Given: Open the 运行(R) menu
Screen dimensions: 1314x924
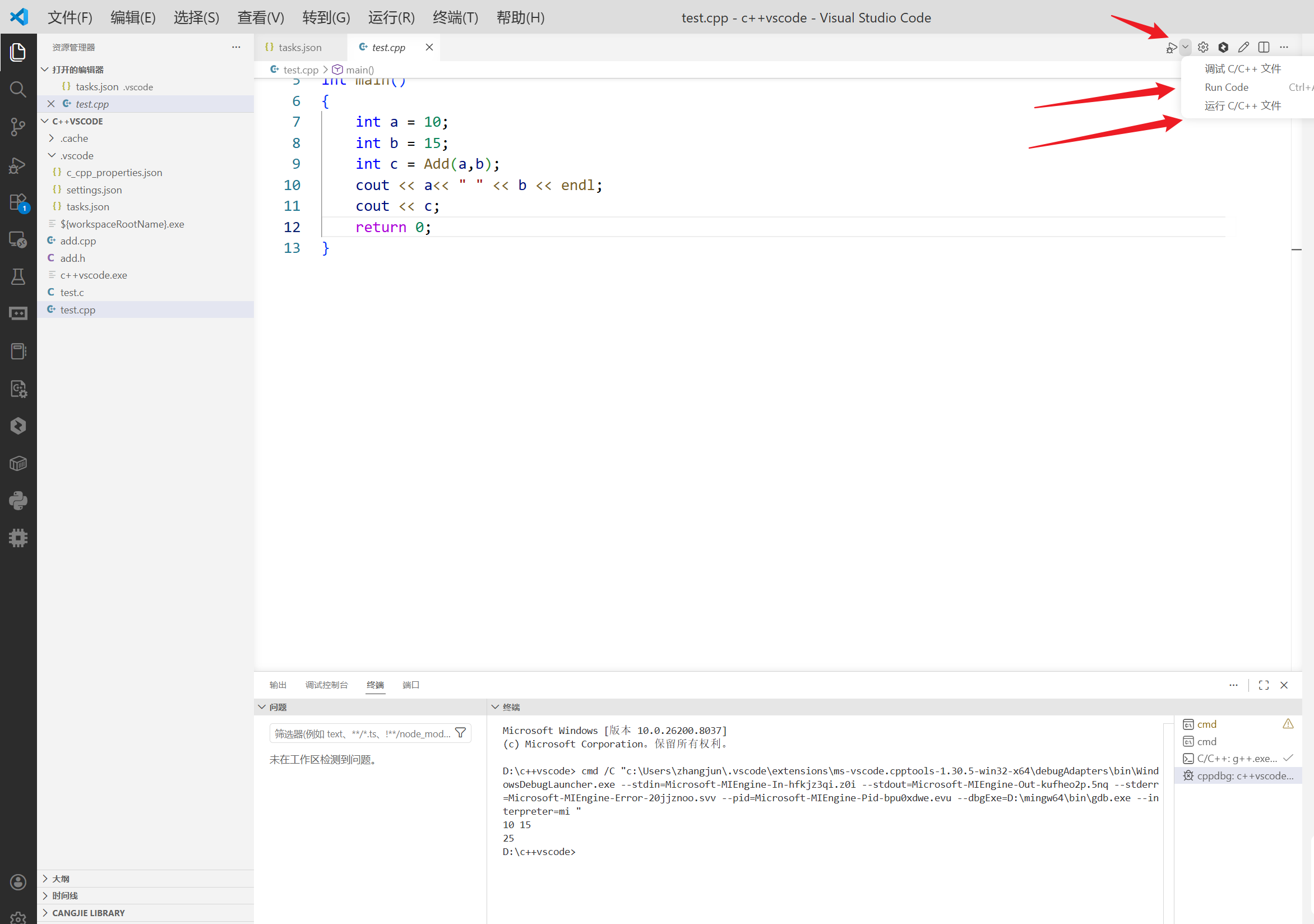Looking at the screenshot, I should point(391,17).
